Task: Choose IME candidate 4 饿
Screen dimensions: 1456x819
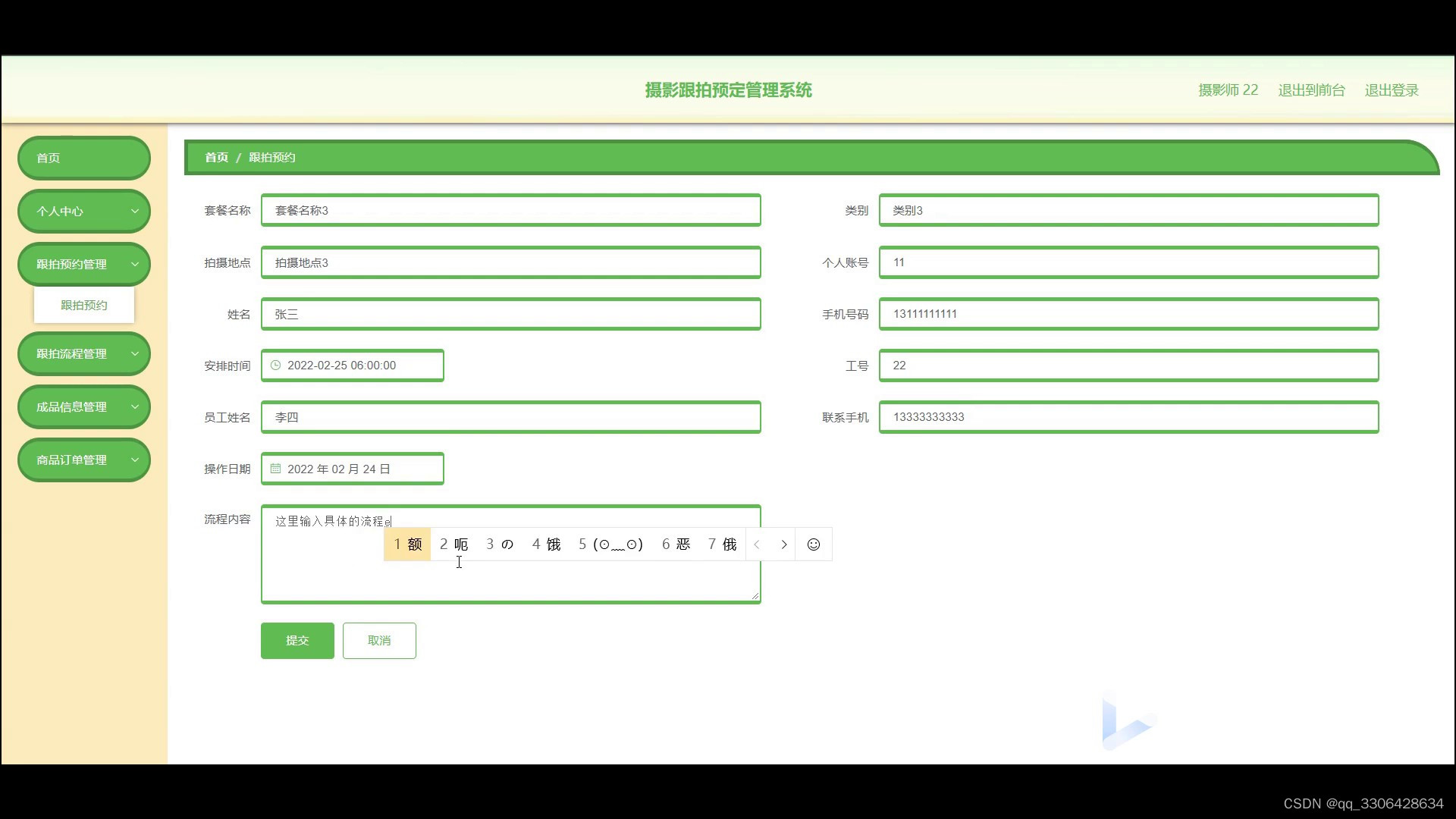Action: [x=546, y=544]
